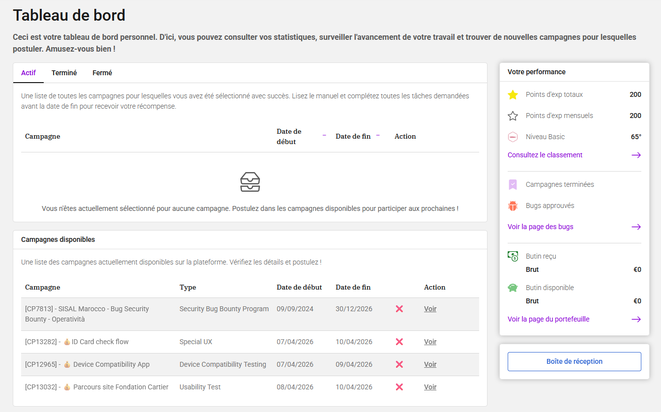Click the Niveau Basic level icon
This screenshot has height=412, width=661.
pos(513,136)
